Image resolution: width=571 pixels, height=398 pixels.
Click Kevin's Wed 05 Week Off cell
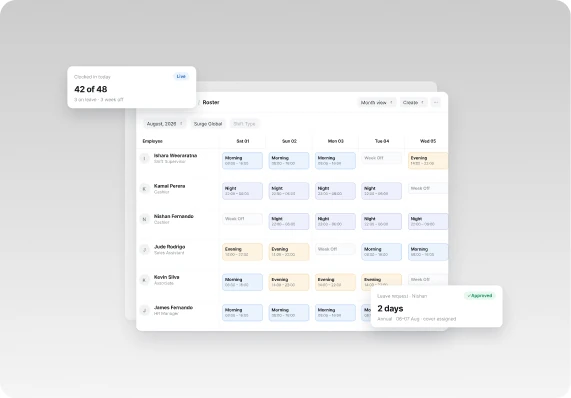point(428,279)
